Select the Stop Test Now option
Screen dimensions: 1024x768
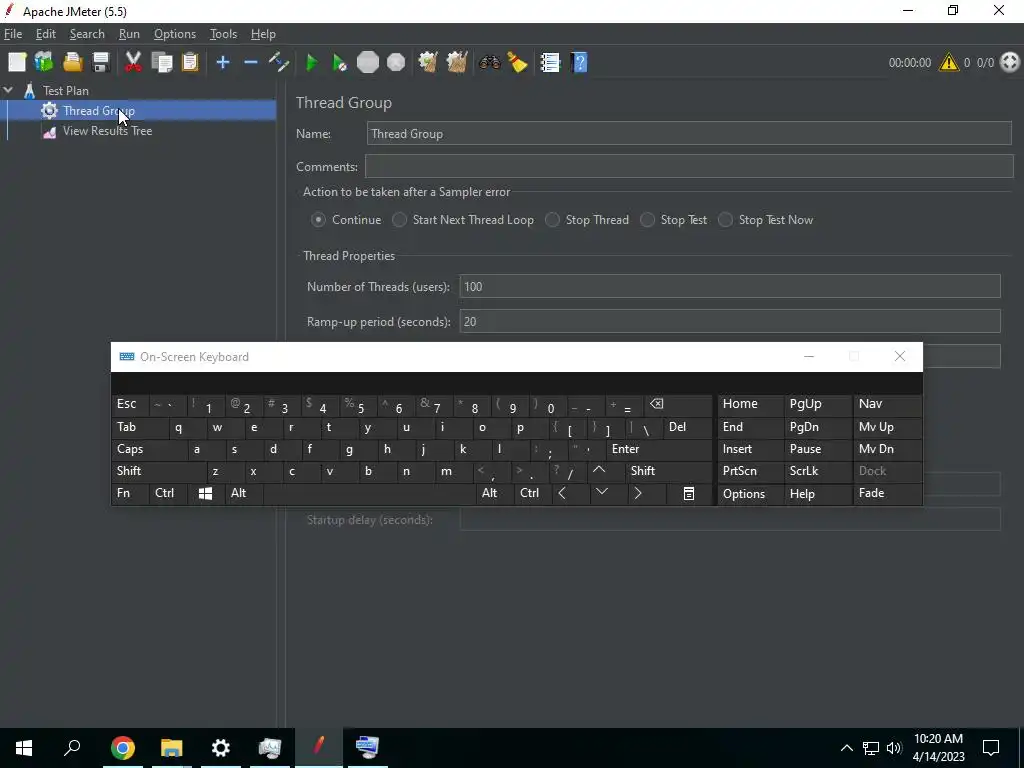tap(725, 220)
